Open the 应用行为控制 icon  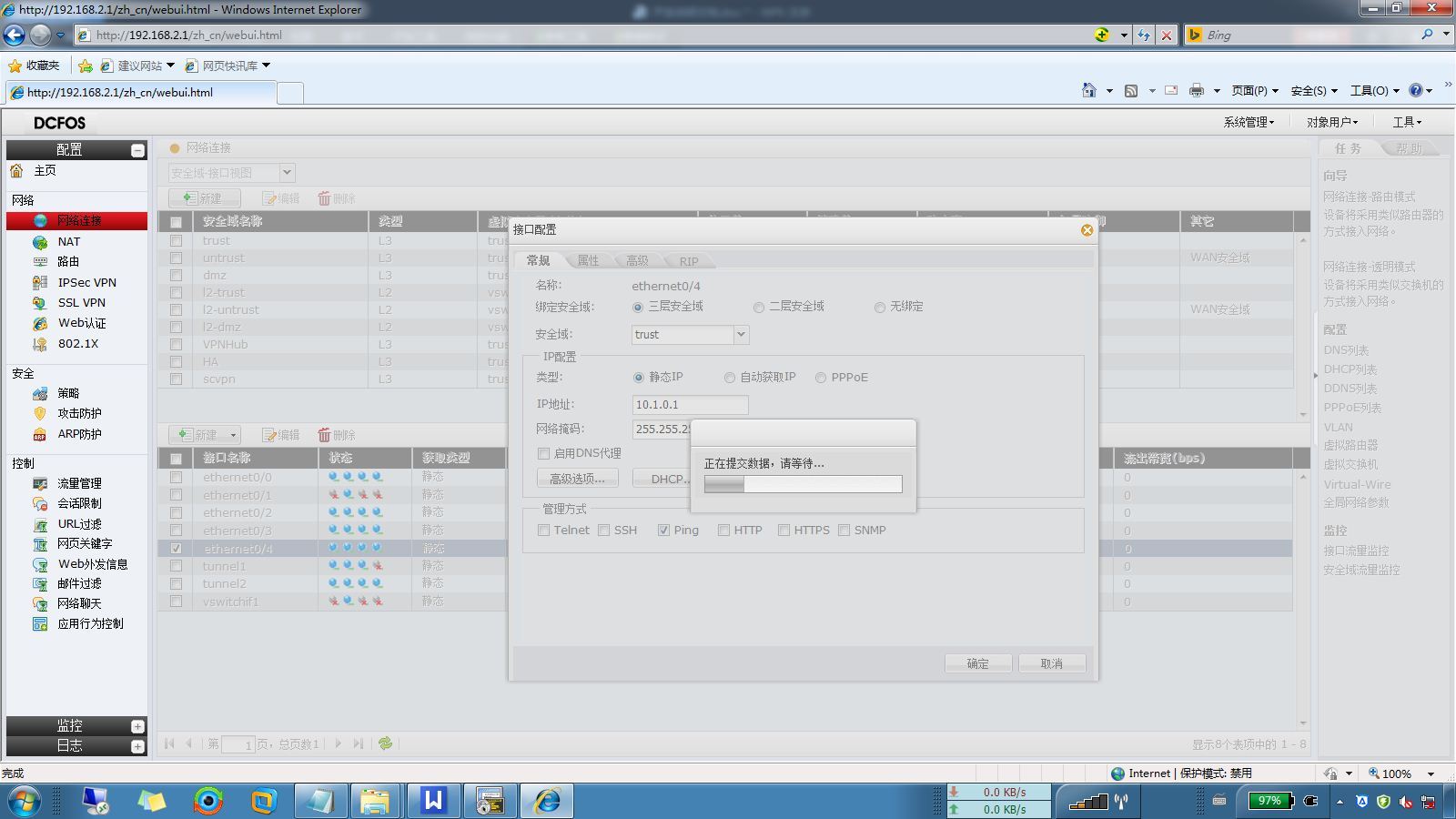[x=40, y=624]
